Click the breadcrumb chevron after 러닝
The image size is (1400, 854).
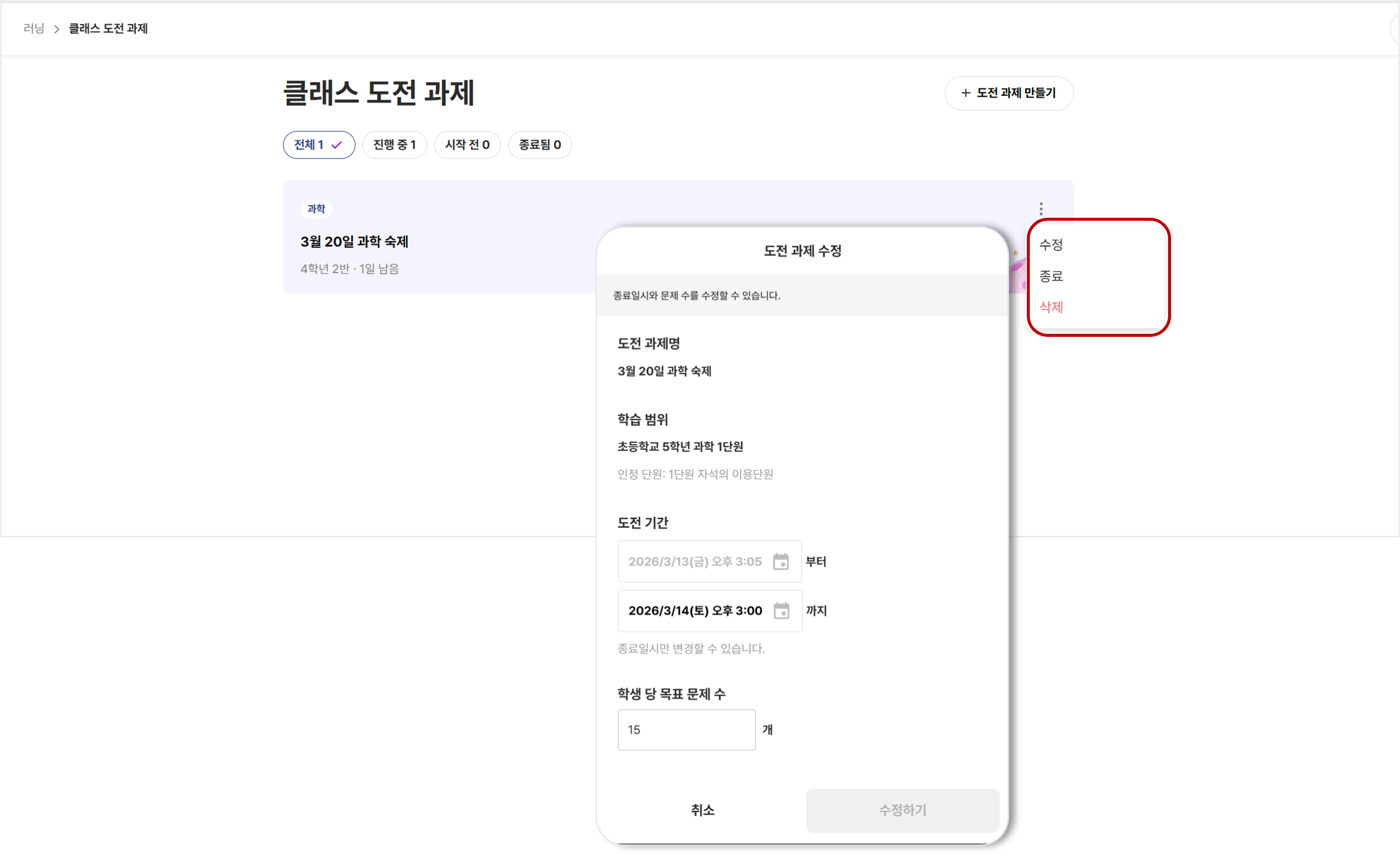click(x=56, y=29)
